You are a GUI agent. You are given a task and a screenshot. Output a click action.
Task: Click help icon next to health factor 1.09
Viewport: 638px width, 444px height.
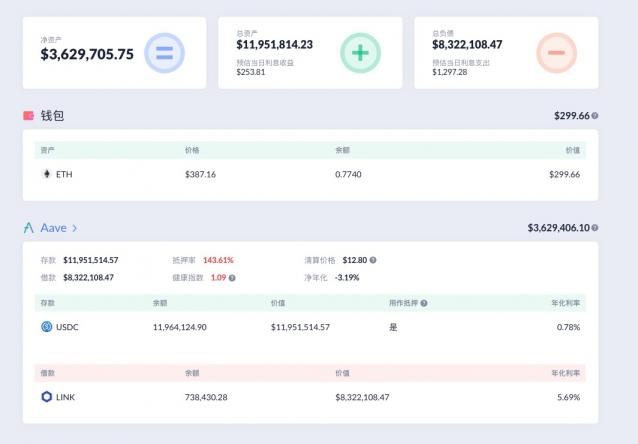click(x=232, y=278)
